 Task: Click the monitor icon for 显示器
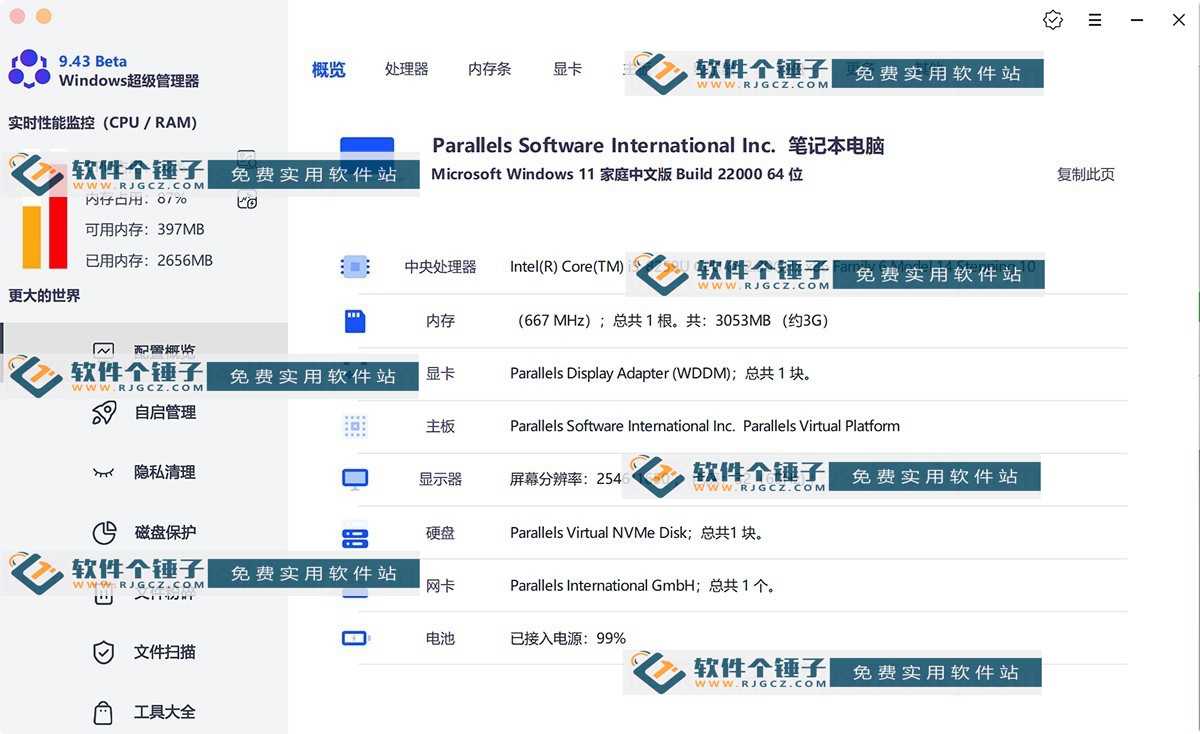(355, 479)
